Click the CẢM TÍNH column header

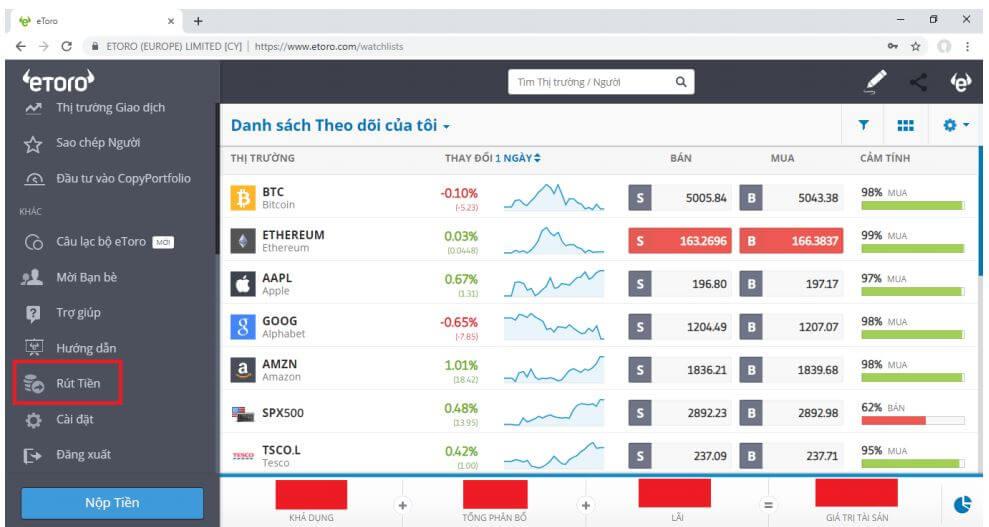pyautogui.click(x=885, y=158)
